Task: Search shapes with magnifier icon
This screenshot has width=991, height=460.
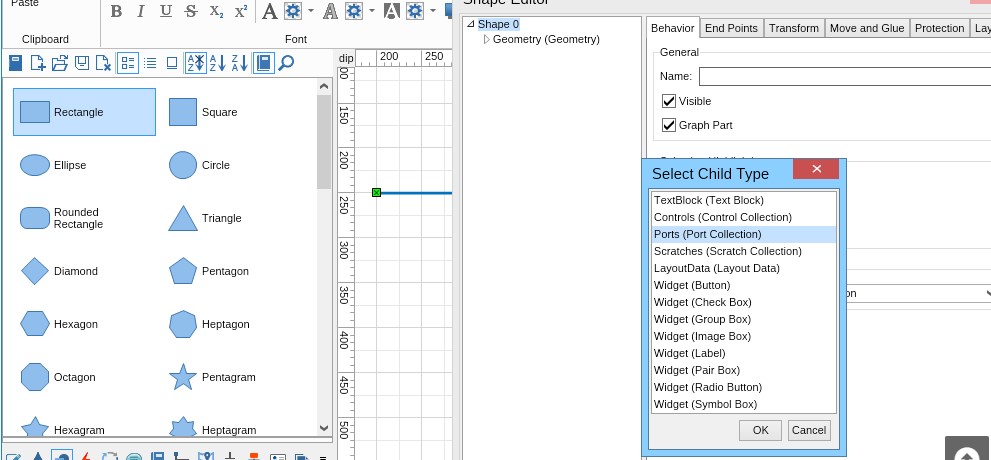Action: tap(286, 64)
